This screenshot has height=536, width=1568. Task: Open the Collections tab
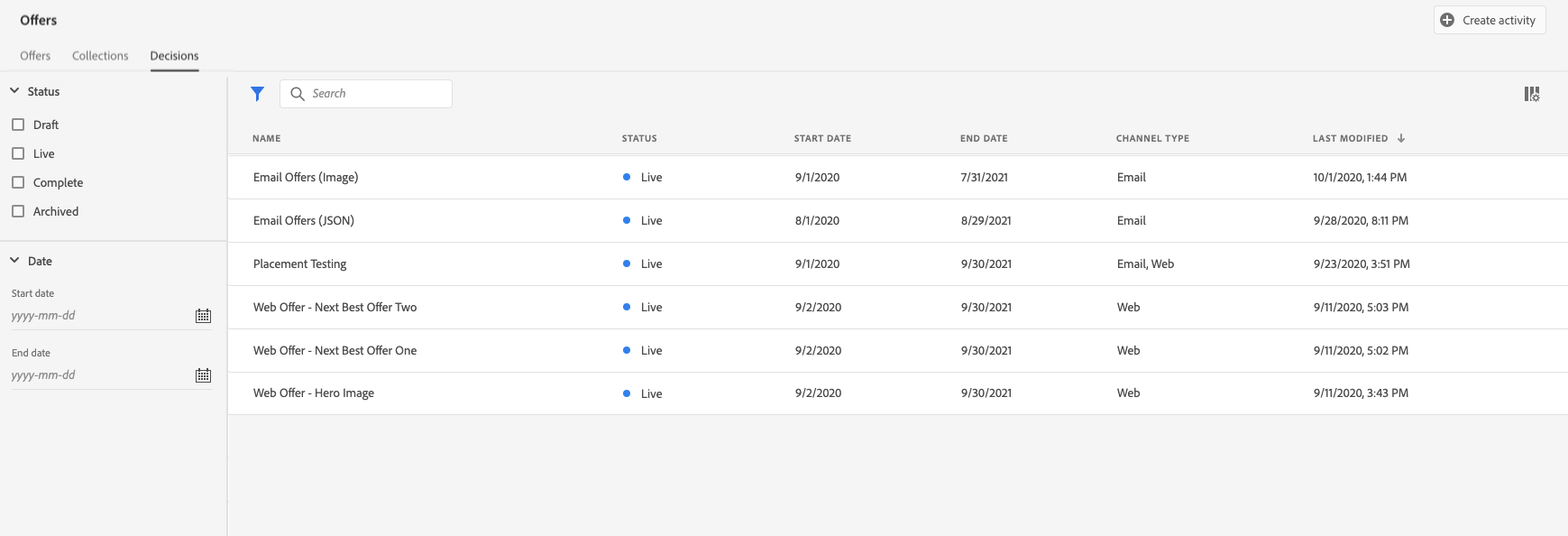(x=100, y=56)
